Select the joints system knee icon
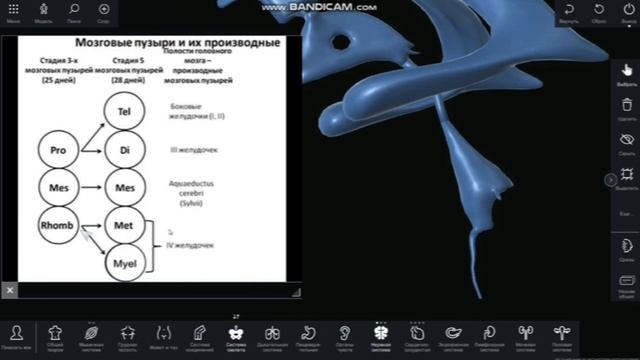The image size is (640, 360). [x=200, y=333]
